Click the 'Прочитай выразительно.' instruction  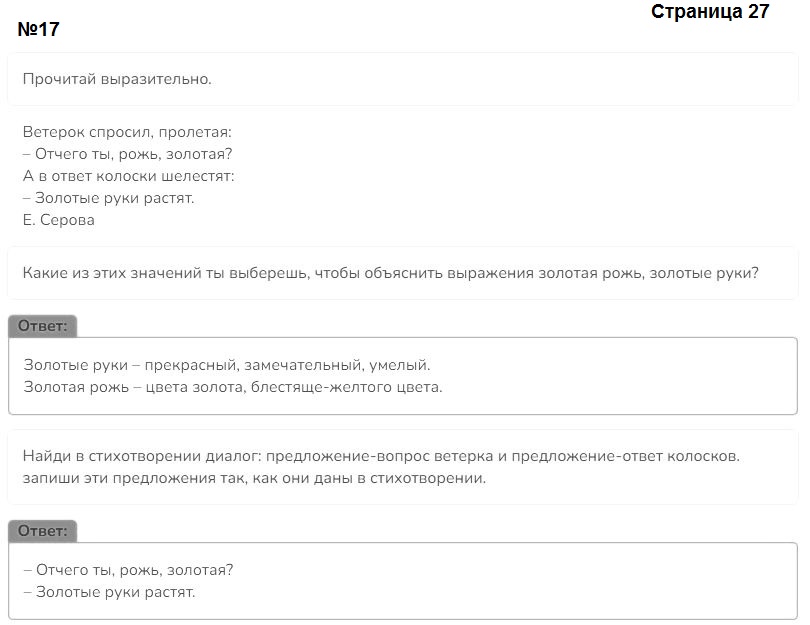[117, 79]
